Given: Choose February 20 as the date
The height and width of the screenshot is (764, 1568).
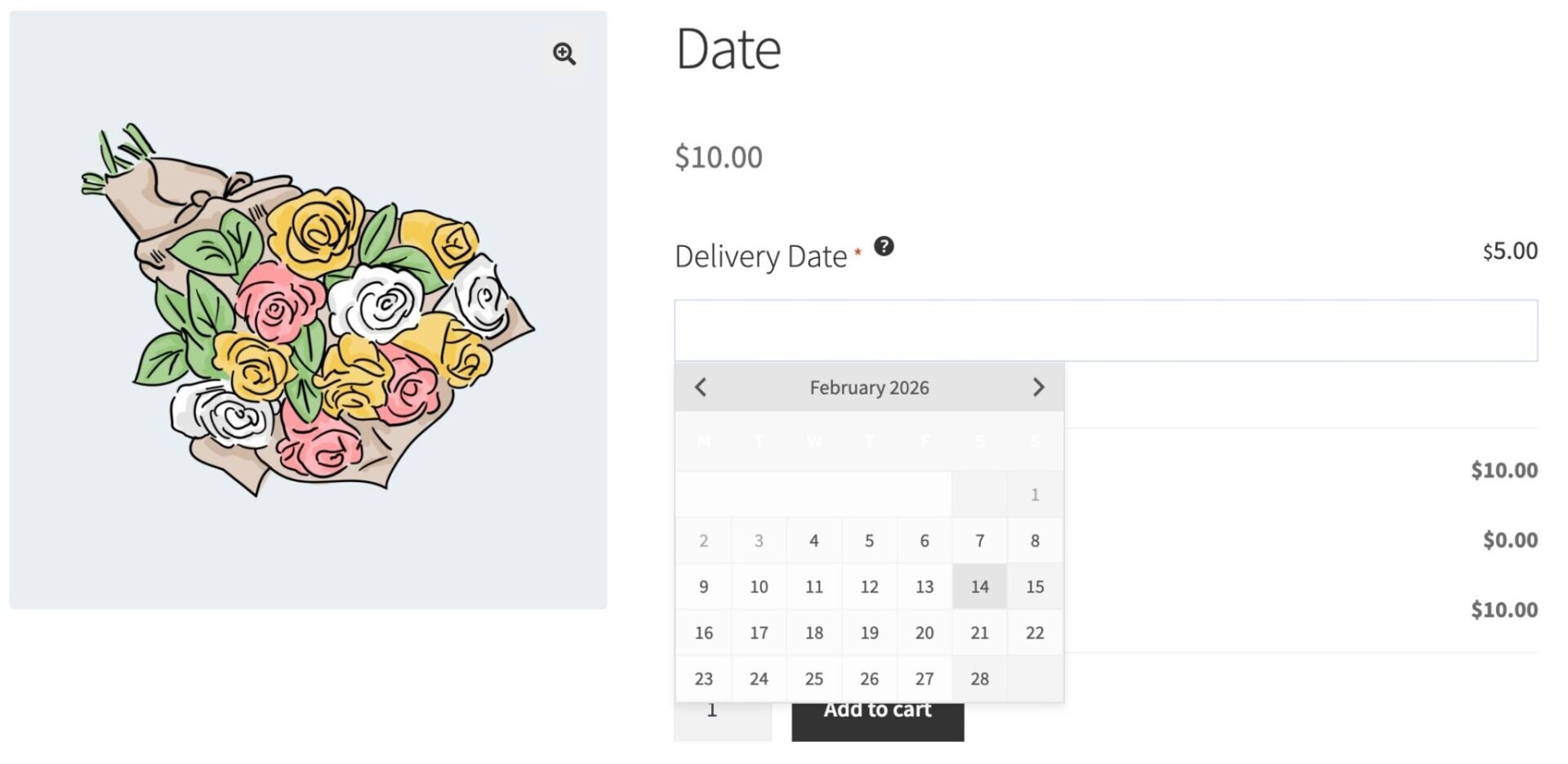Looking at the screenshot, I should pyautogui.click(x=924, y=632).
